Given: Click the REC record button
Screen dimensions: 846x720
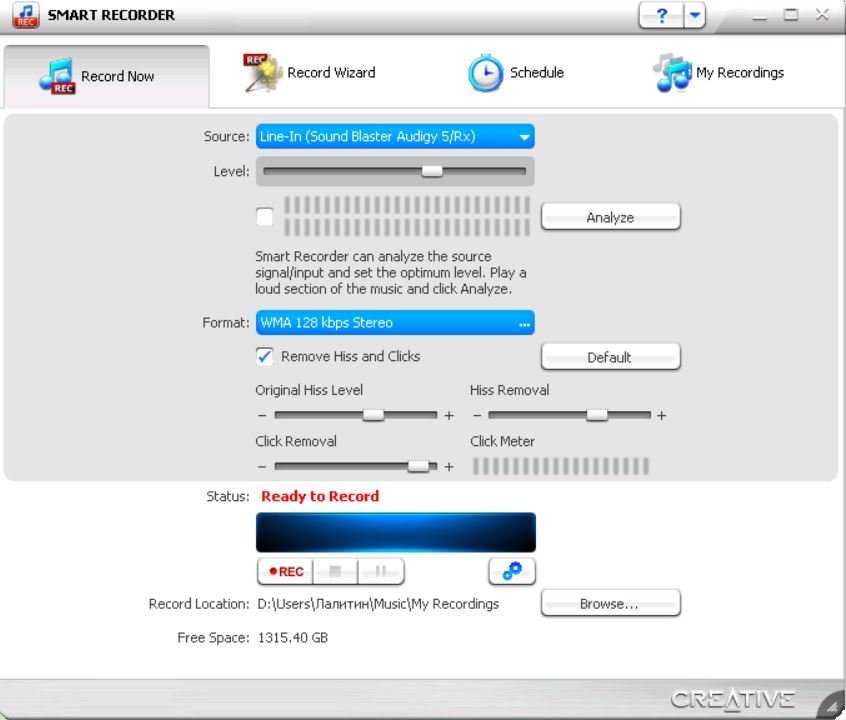Looking at the screenshot, I should tap(286, 571).
